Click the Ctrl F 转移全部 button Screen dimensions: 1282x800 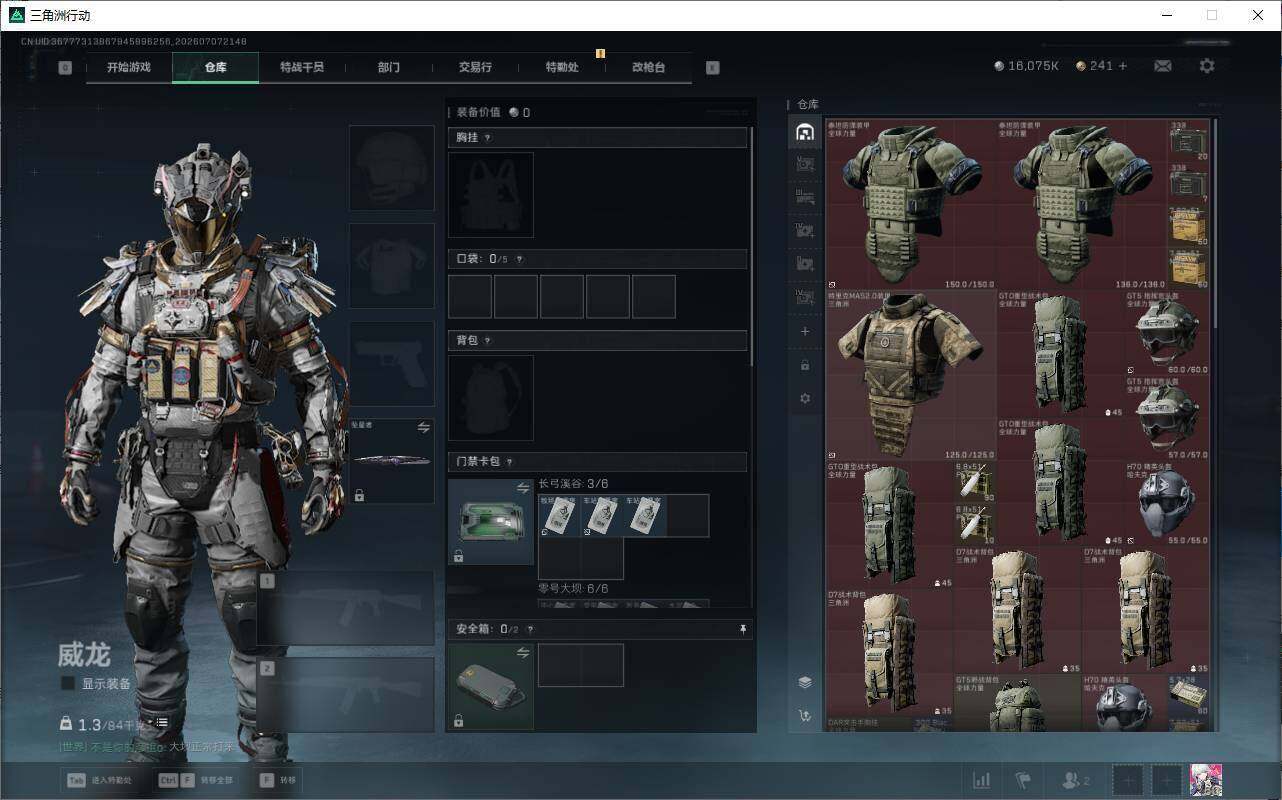click(195, 780)
